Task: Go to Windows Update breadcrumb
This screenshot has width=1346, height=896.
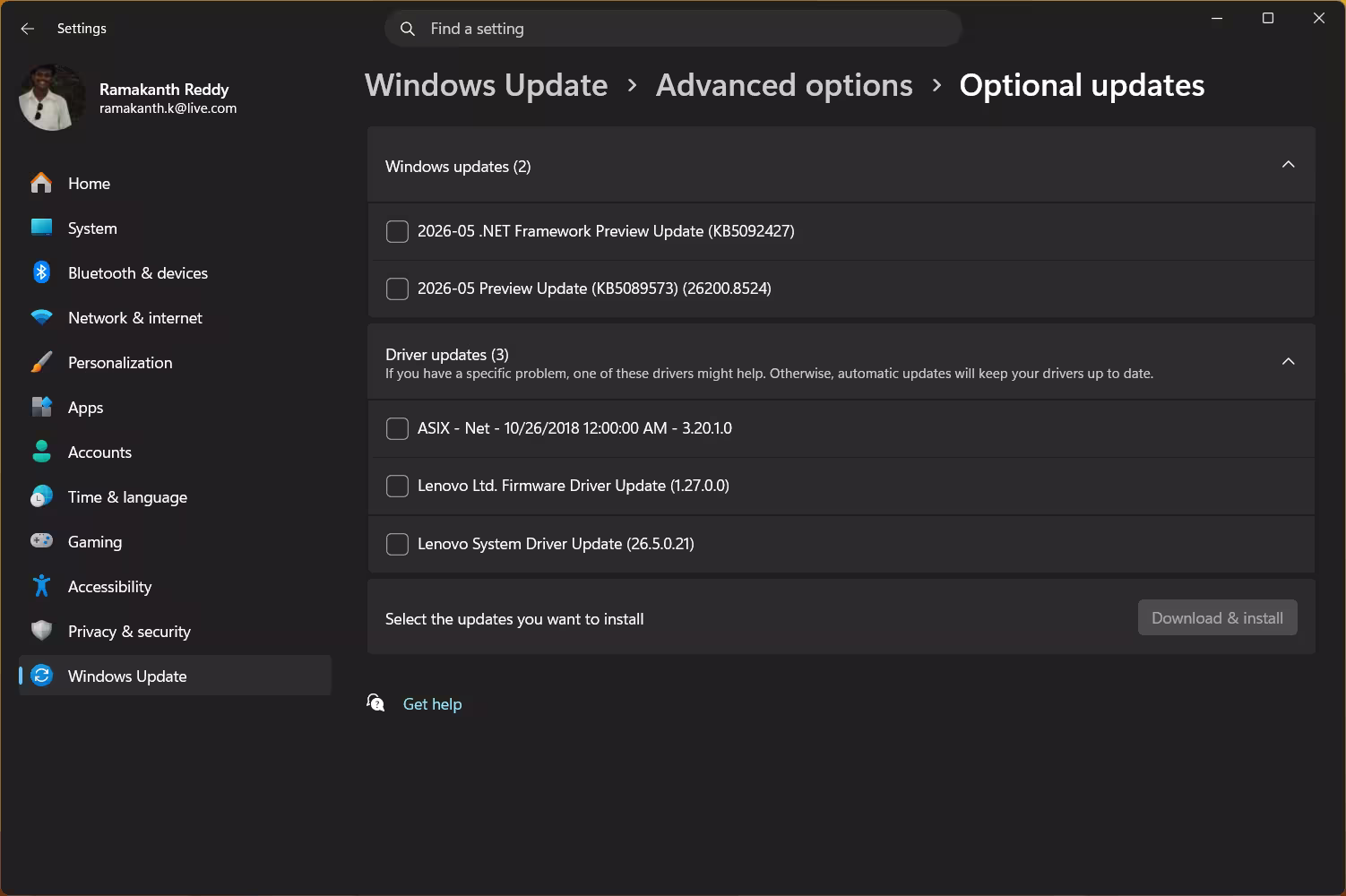Action: click(486, 85)
